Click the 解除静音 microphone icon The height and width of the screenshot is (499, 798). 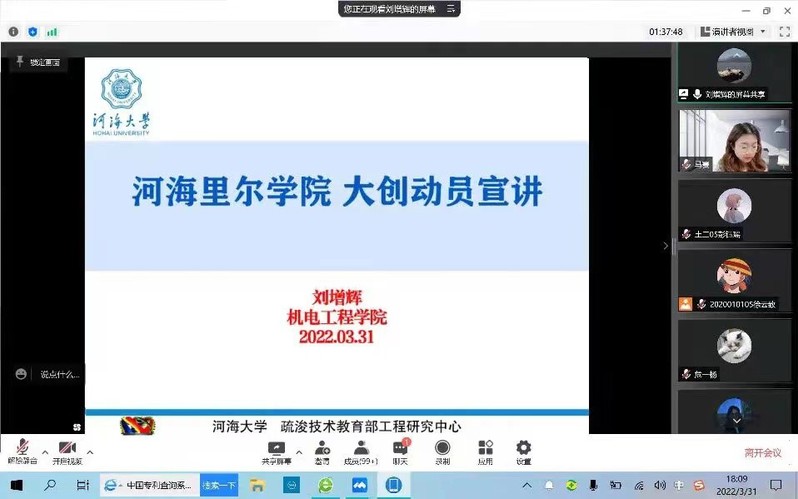pos(22,447)
